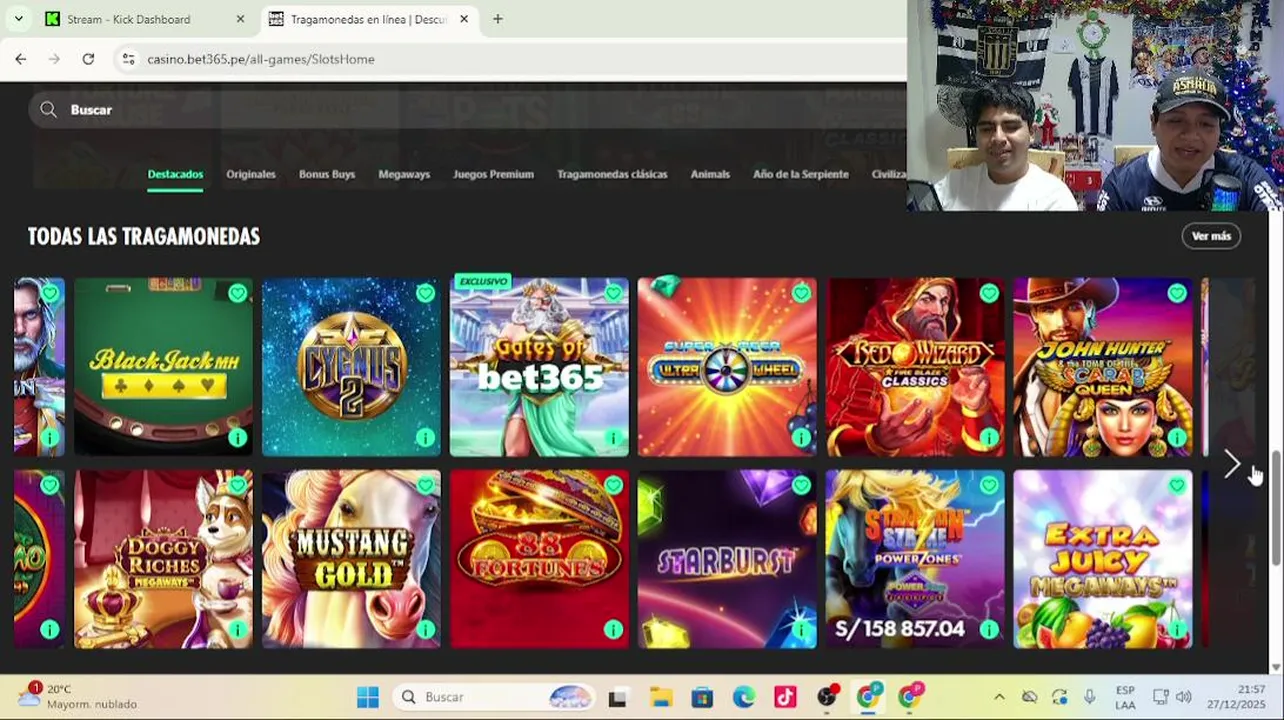The image size is (1284, 720).
Task: Toggle favorite heart on Doggy Riches
Action: (x=237, y=485)
